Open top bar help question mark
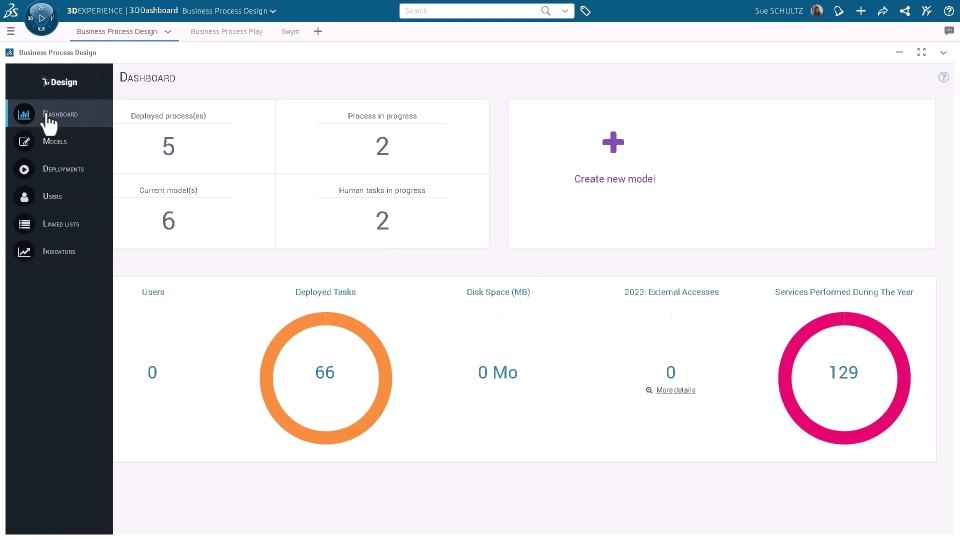960x540 pixels. (948, 11)
